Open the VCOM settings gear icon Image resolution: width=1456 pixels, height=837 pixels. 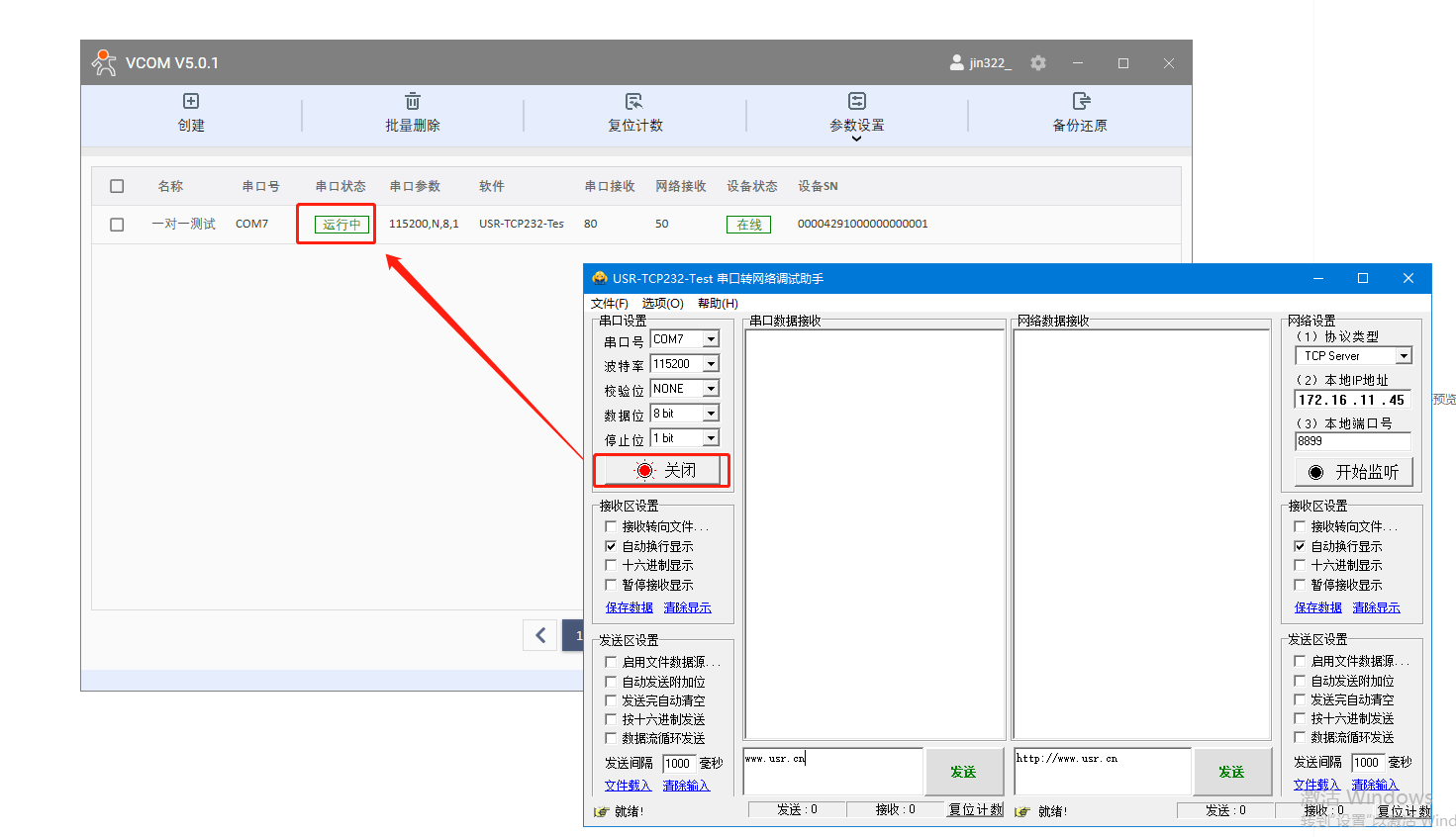point(1038,63)
